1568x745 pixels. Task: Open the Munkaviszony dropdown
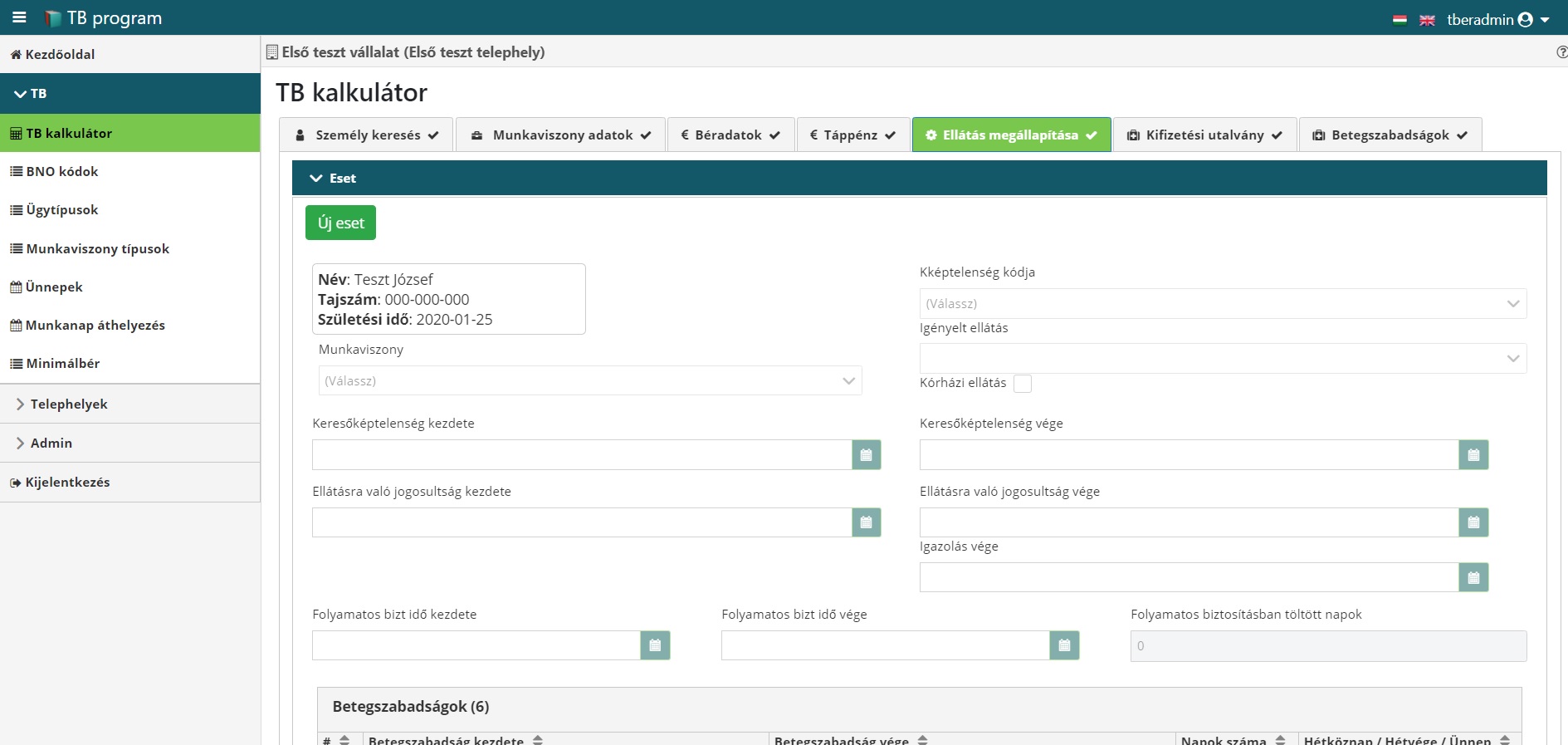589,380
